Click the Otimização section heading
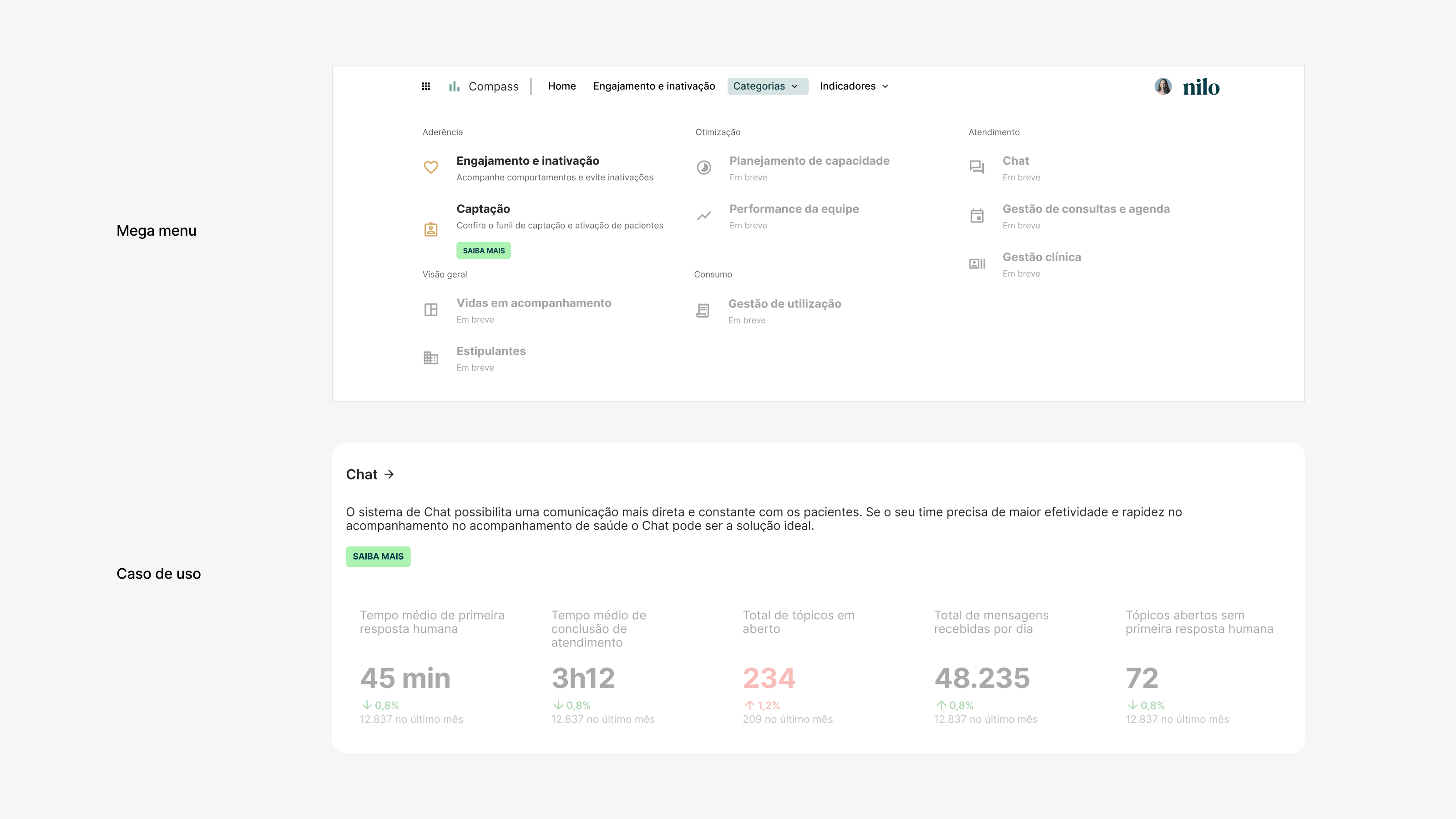 coord(717,132)
